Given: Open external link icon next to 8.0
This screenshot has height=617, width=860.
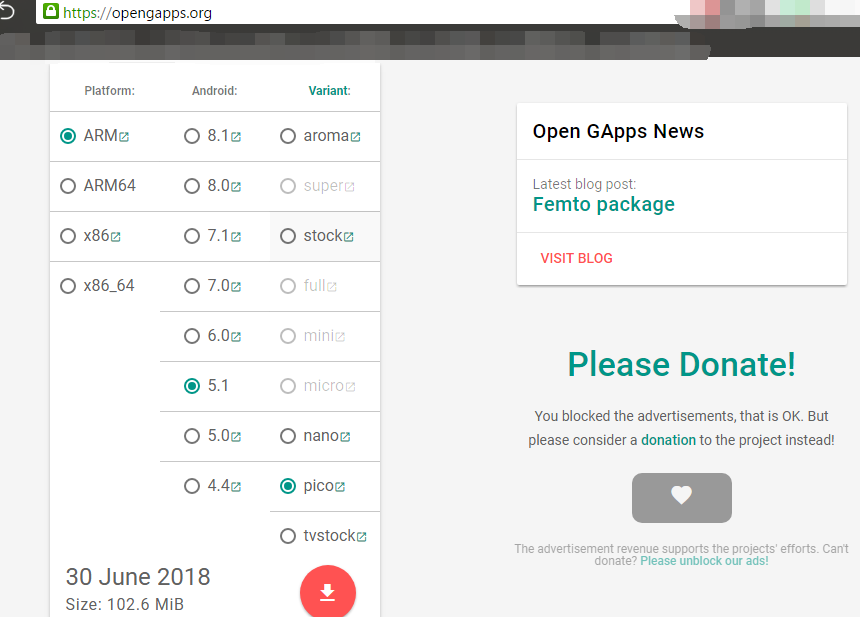Looking at the screenshot, I should [x=236, y=187].
